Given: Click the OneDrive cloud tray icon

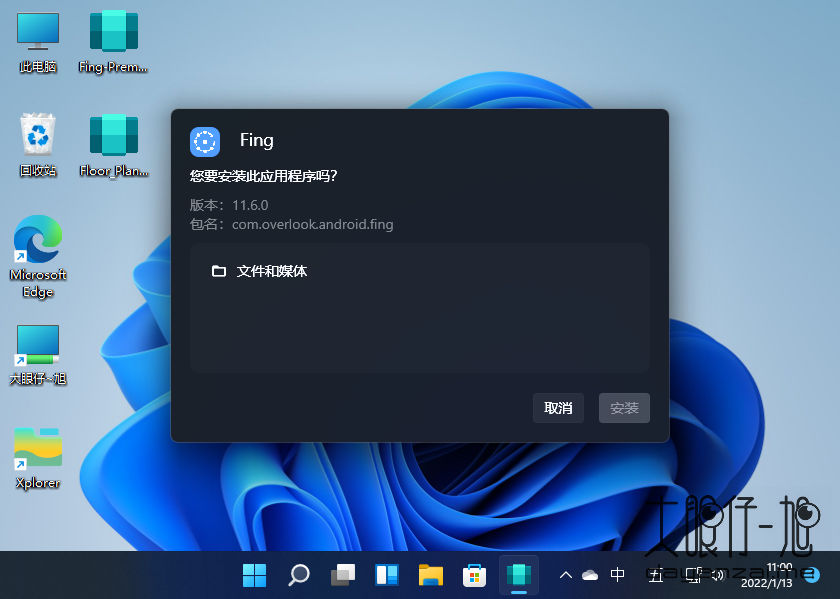Looking at the screenshot, I should [590, 575].
